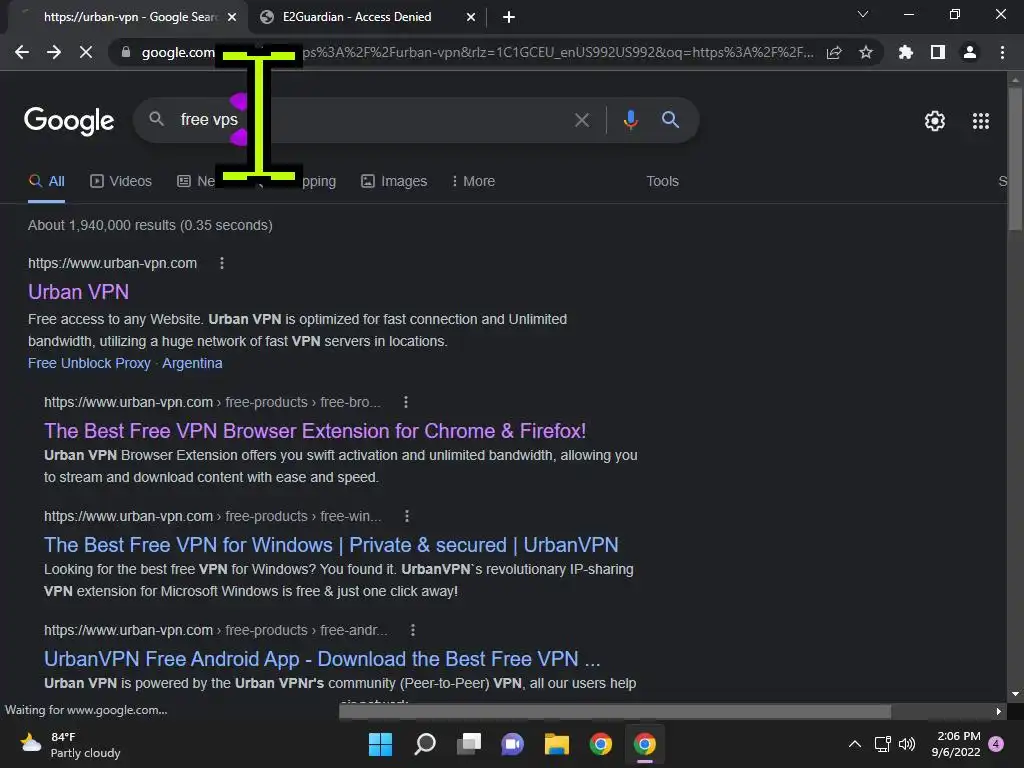
Task: Open the Google apps grid
Action: [x=980, y=121]
